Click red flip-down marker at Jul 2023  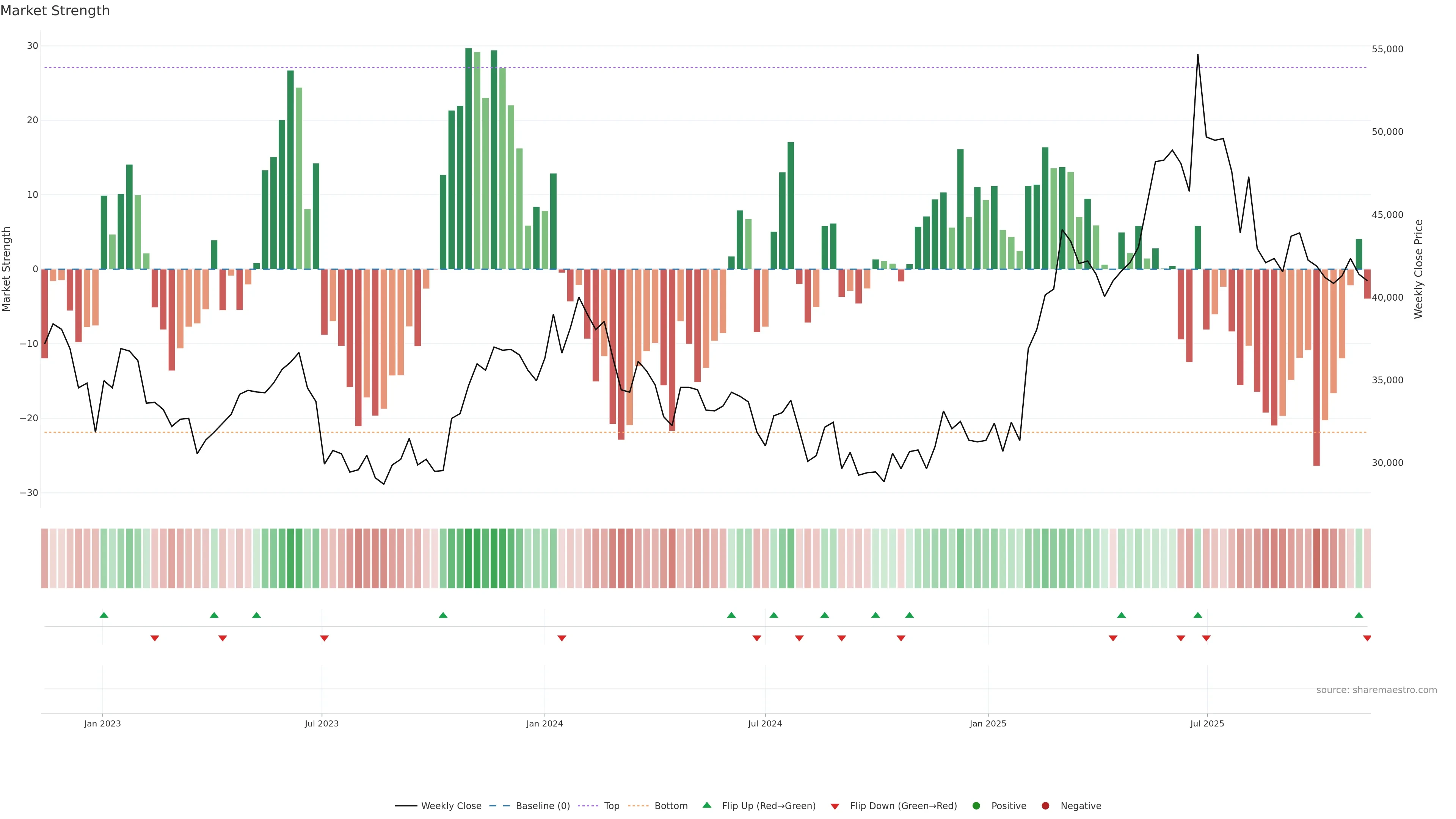(324, 638)
